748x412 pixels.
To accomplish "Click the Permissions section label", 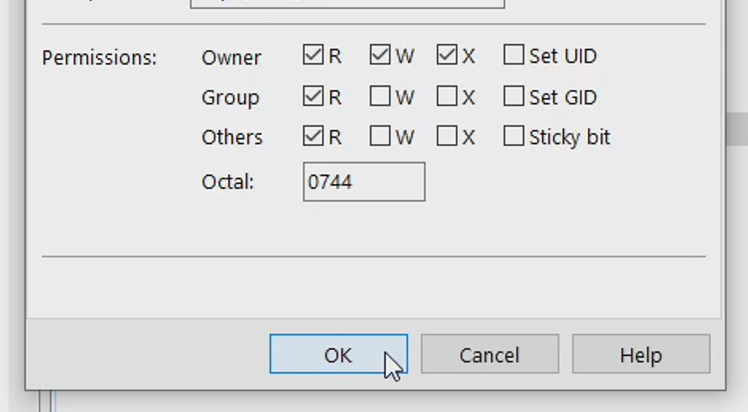I will pyautogui.click(x=99, y=58).
